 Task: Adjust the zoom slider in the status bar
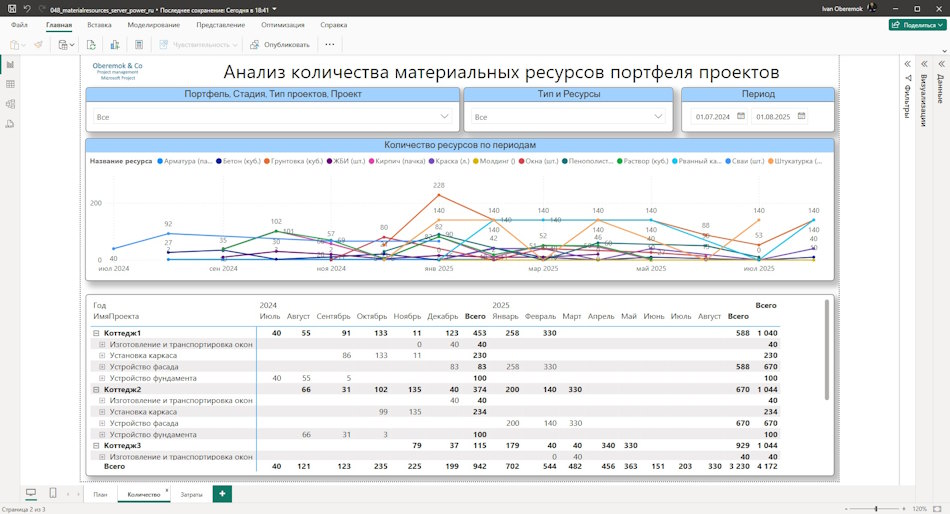pyautogui.click(x=876, y=509)
